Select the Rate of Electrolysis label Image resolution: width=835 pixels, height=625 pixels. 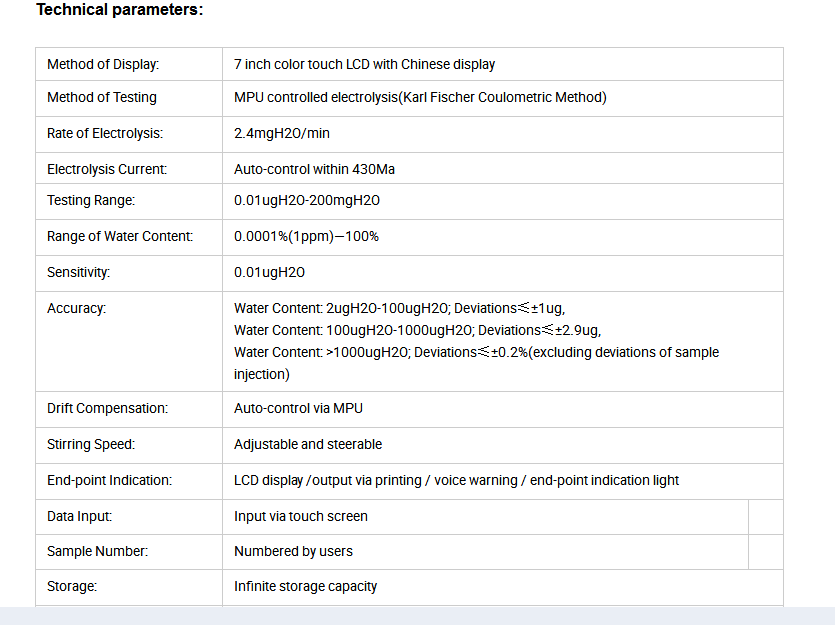105,133
